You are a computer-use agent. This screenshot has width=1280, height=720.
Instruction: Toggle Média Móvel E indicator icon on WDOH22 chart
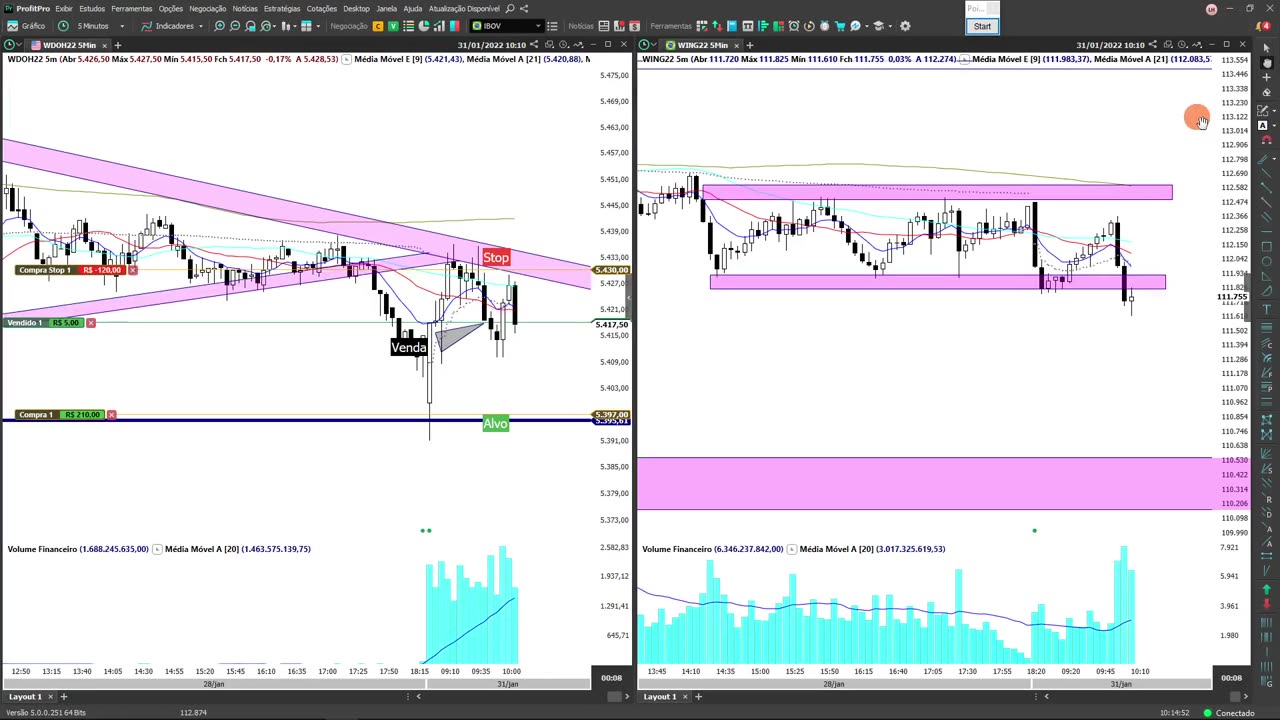[346, 59]
